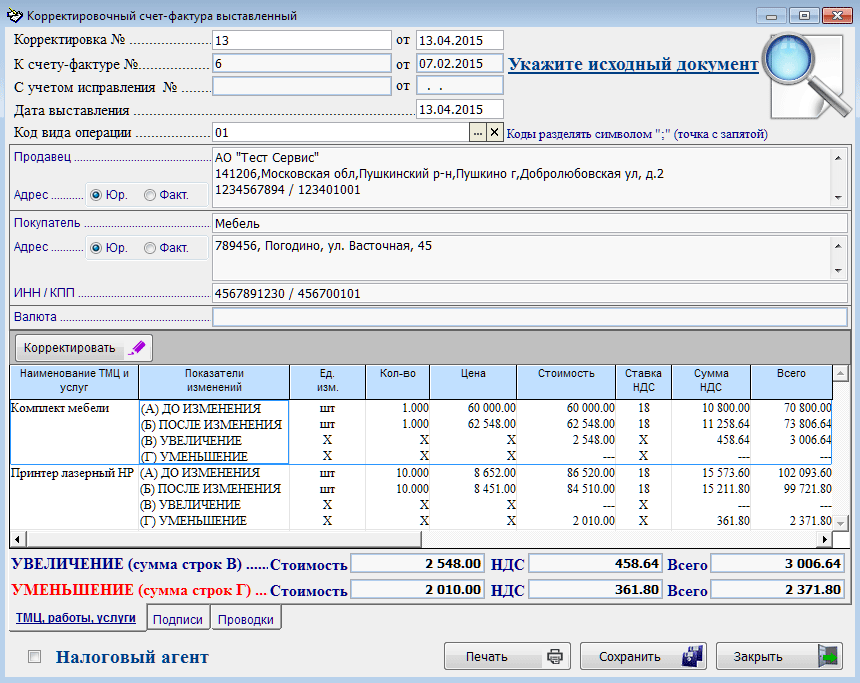This screenshot has width=860, height=683.
Task: Click VAT sum cell 11 258.64
Action: click(x=726, y=424)
